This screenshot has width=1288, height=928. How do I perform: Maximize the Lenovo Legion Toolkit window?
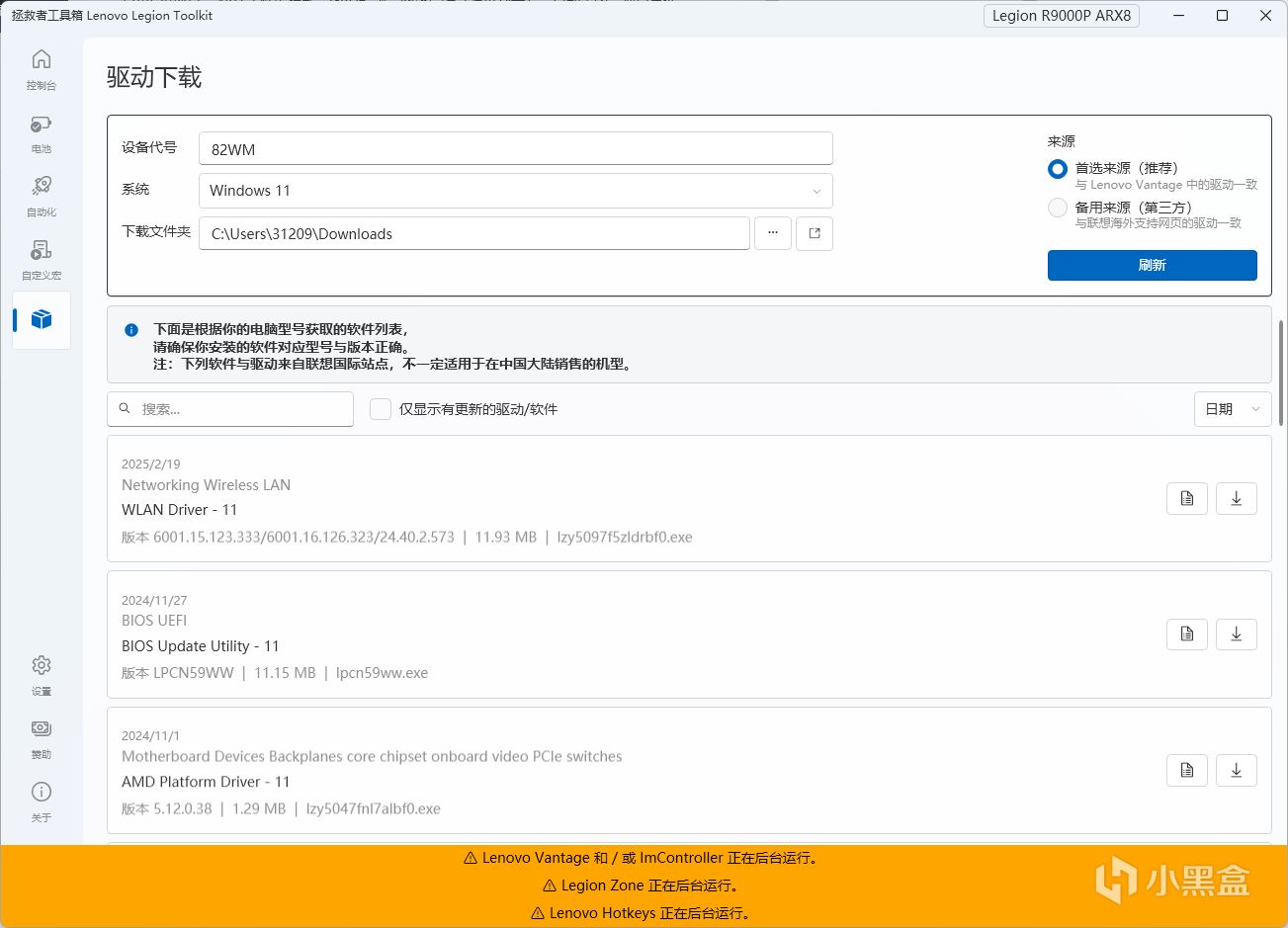pyautogui.click(x=1222, y=16)
